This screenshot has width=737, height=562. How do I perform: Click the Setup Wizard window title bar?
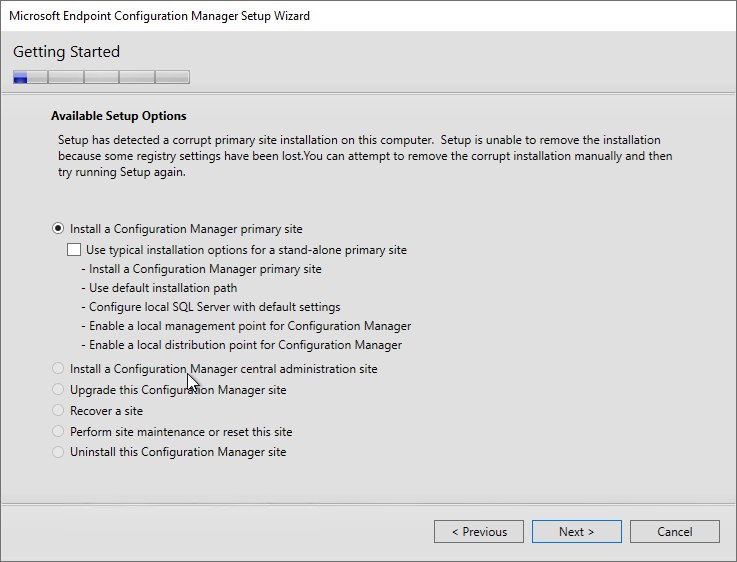tap(368, 16)
